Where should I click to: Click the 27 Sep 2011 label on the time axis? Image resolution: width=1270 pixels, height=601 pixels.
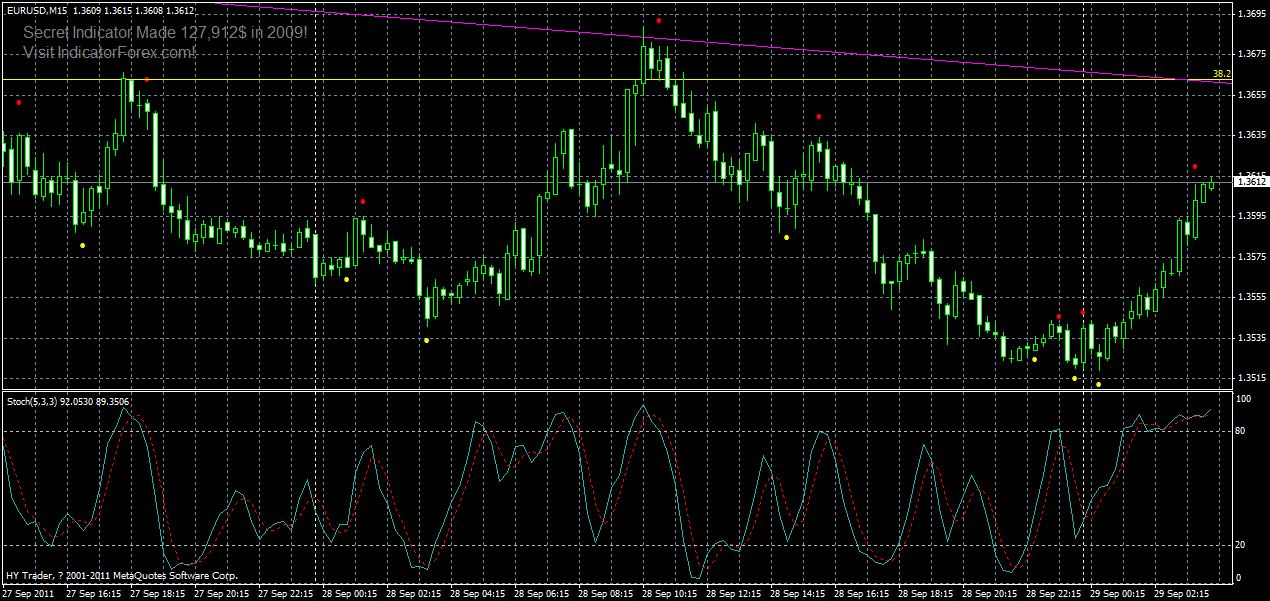30,591
